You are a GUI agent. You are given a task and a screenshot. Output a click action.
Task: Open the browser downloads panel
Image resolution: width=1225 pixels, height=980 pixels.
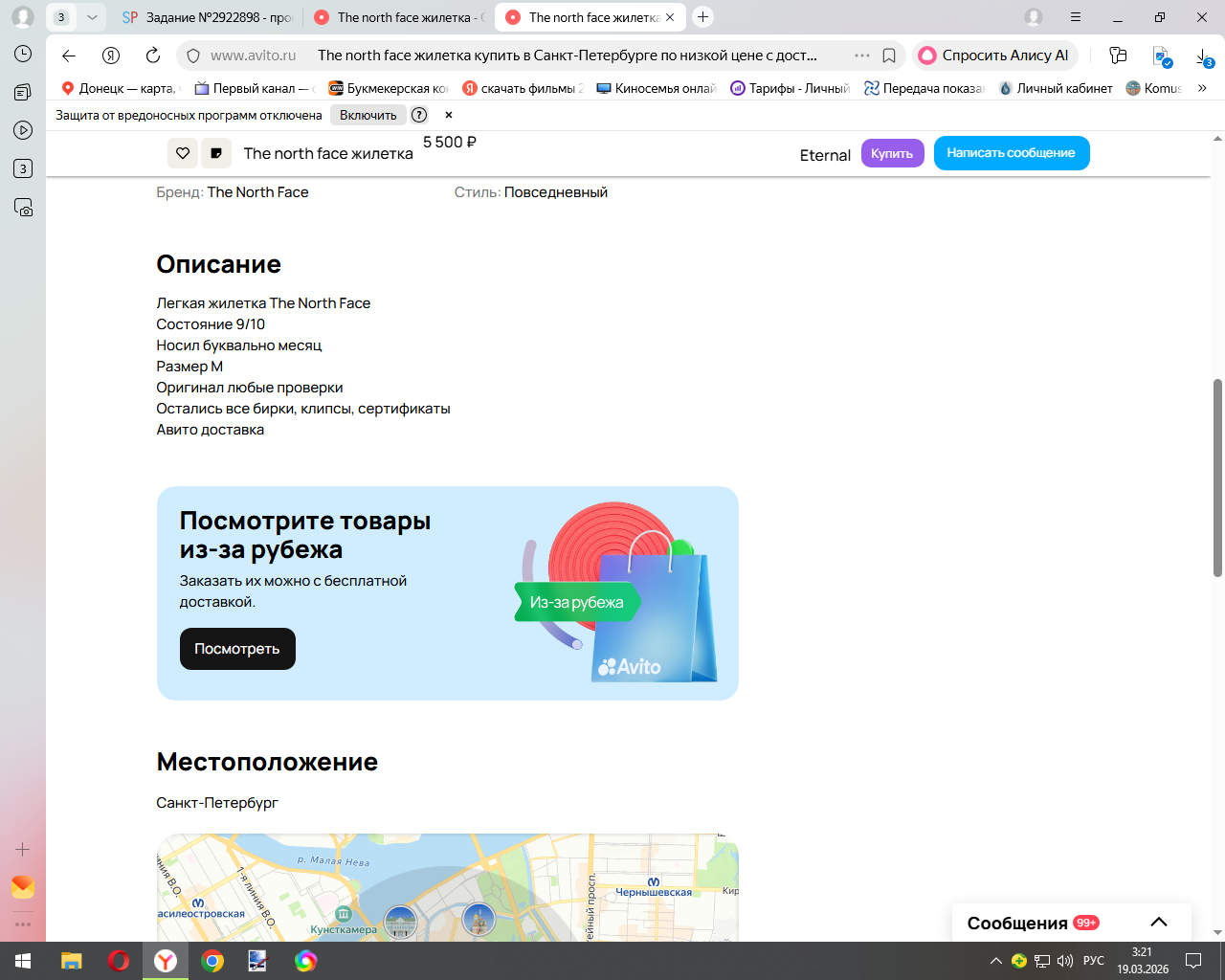[1205, 56]
